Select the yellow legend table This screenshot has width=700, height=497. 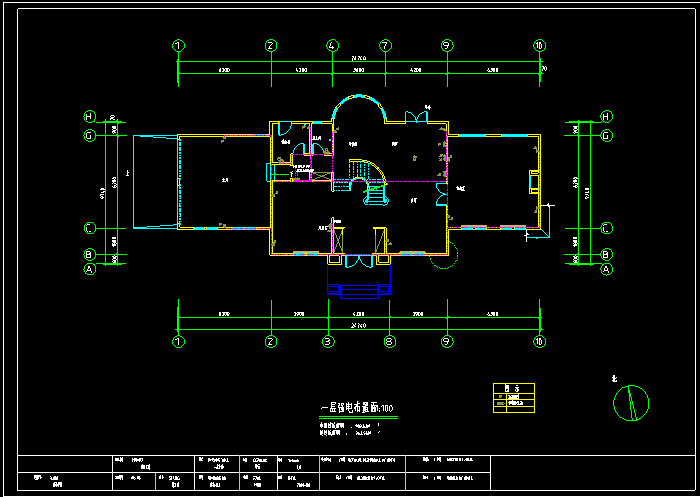coord(515,398)
